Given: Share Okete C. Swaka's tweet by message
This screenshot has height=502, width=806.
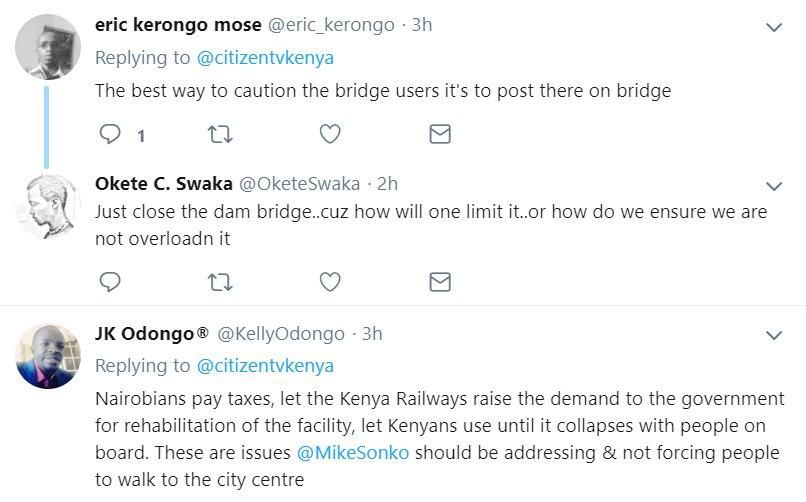Looking at the screenshot, I should coord(439,281).
